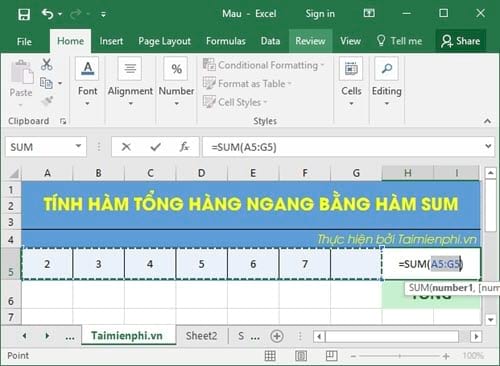
Task: Expand the formula bar chevron
Action: [488, 146]
